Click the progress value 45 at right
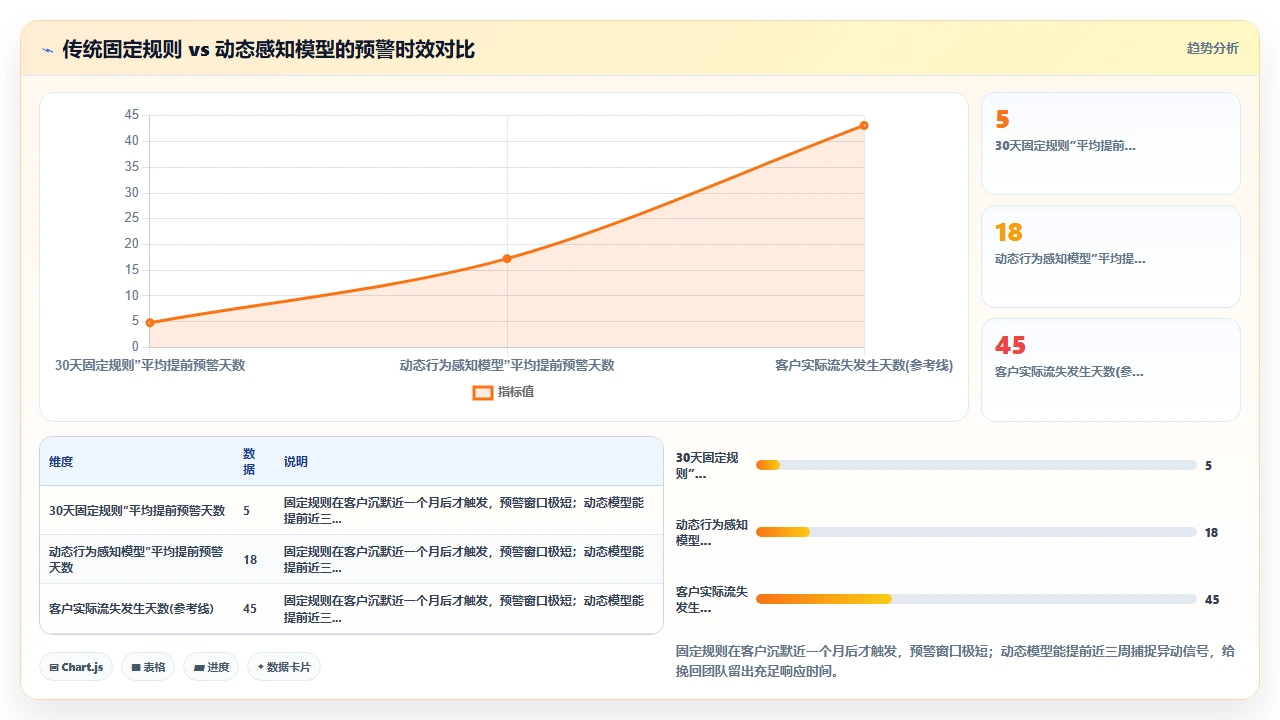Image resolution: width=1280 pixels, height=720 pixels. point(1212,599)
